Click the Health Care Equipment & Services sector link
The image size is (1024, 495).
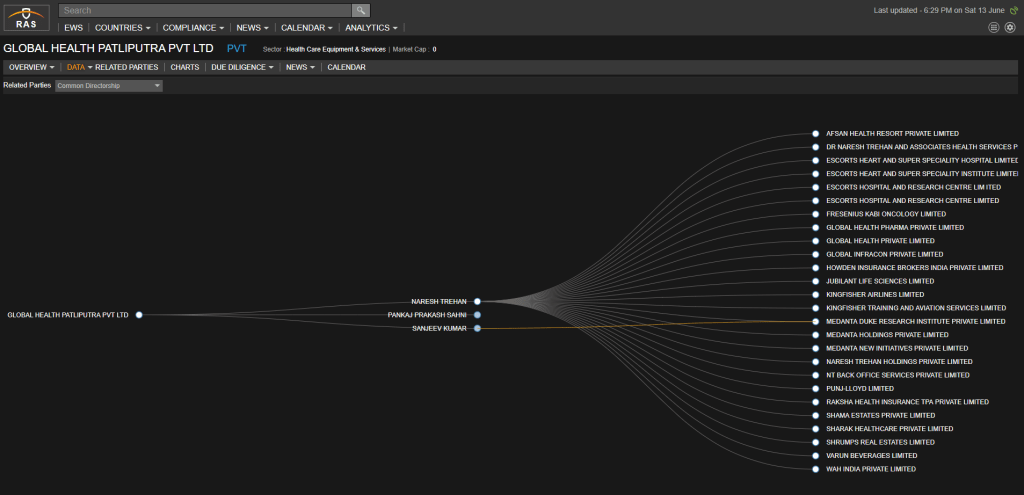tap(335, 49)
